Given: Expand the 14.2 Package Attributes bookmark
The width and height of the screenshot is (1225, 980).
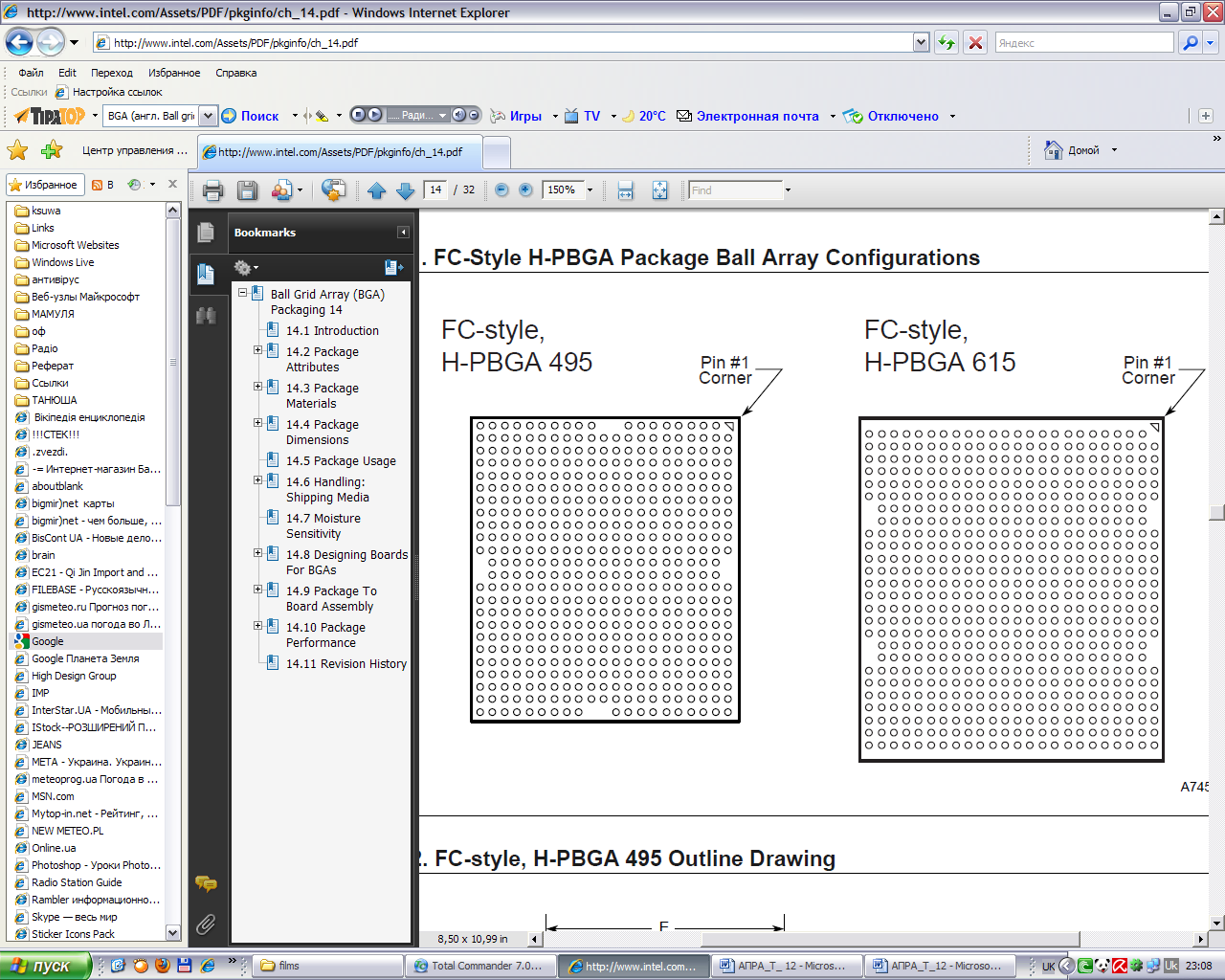Looking at the screenshot, I should (257, 351).
